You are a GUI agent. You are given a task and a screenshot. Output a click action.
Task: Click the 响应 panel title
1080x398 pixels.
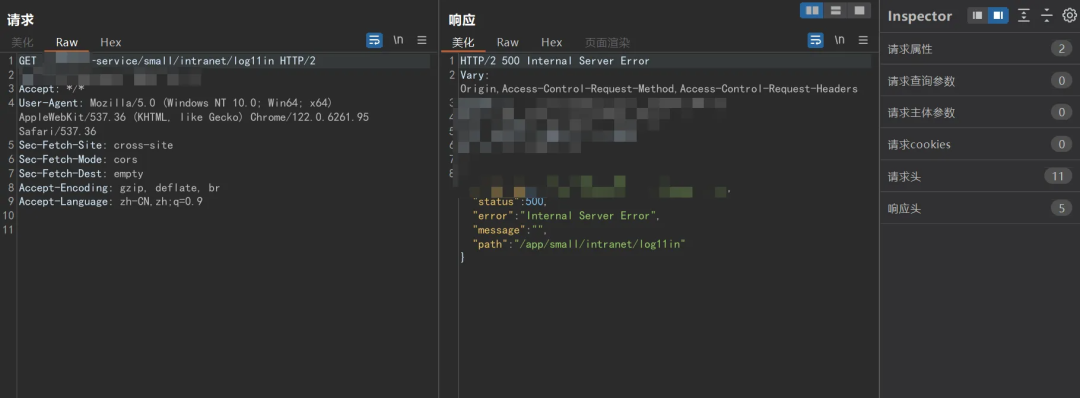(461, 20)
